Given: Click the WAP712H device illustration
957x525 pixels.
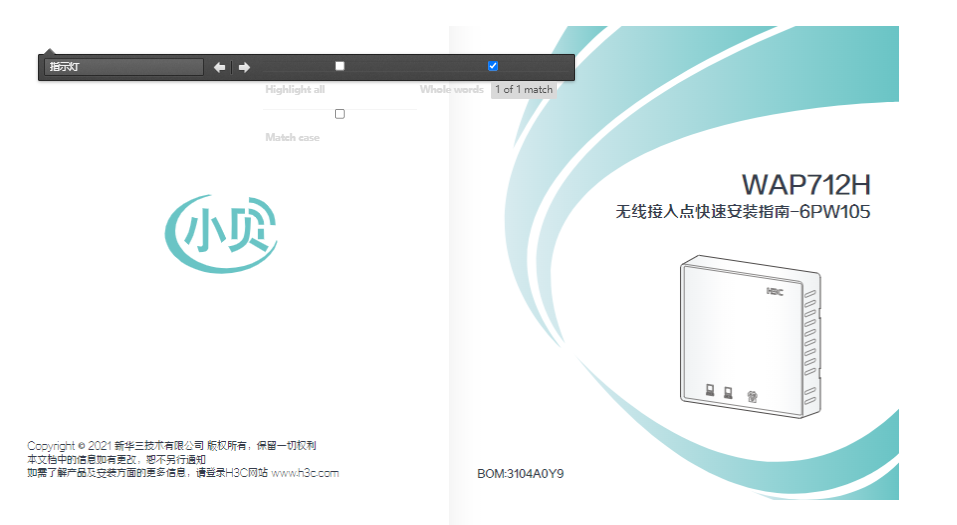Looking at the screenshot, I should coord(751,336).
